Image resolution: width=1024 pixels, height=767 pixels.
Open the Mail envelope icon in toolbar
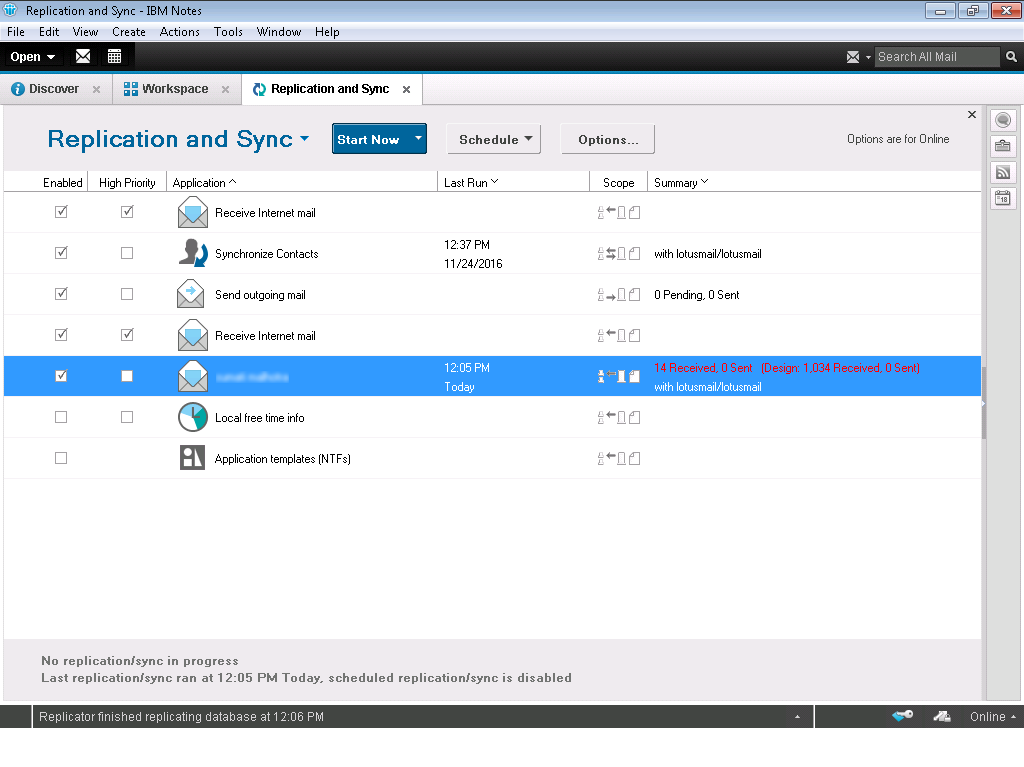tap(83, 56)
